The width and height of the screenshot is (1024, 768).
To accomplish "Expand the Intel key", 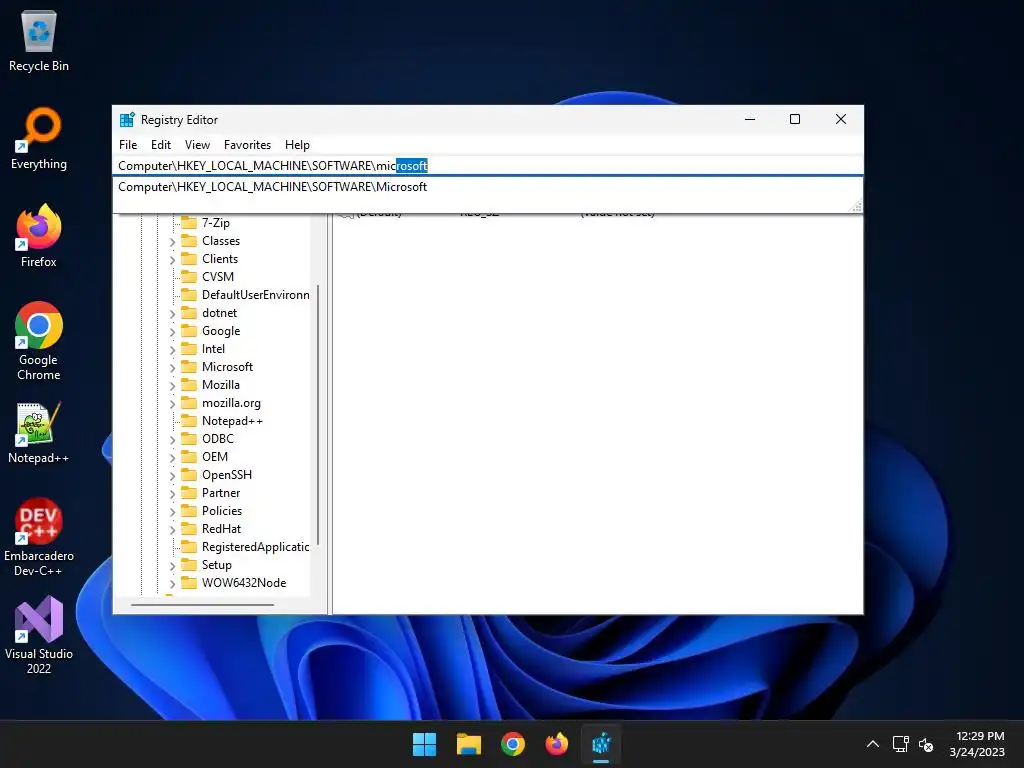I will point(172,350).
